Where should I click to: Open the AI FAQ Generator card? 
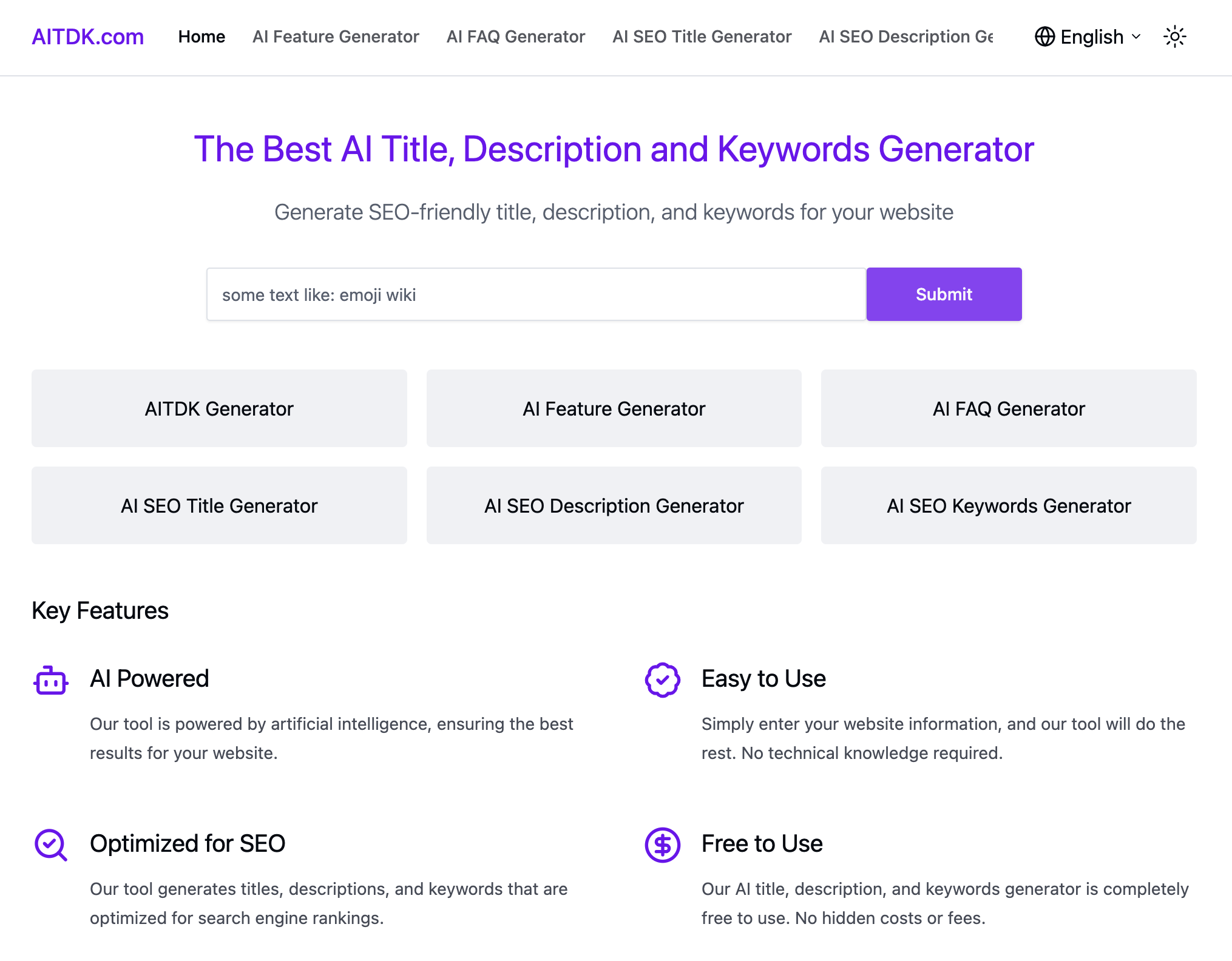[1009, 408]
